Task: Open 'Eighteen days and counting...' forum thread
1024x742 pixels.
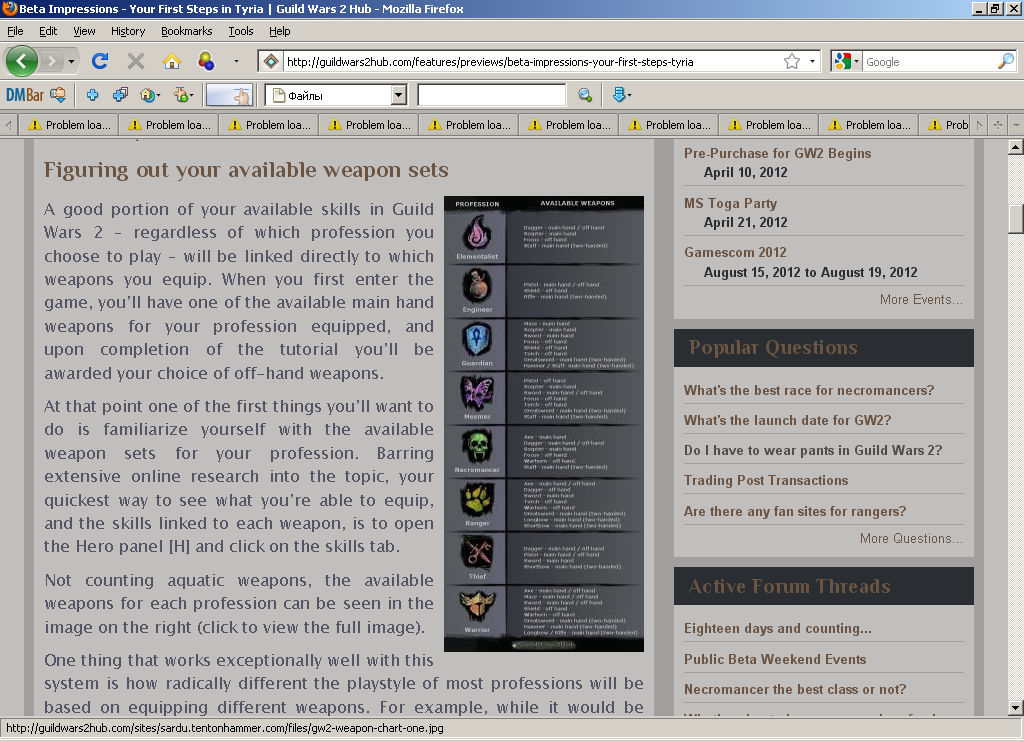Action: [777, 628]
